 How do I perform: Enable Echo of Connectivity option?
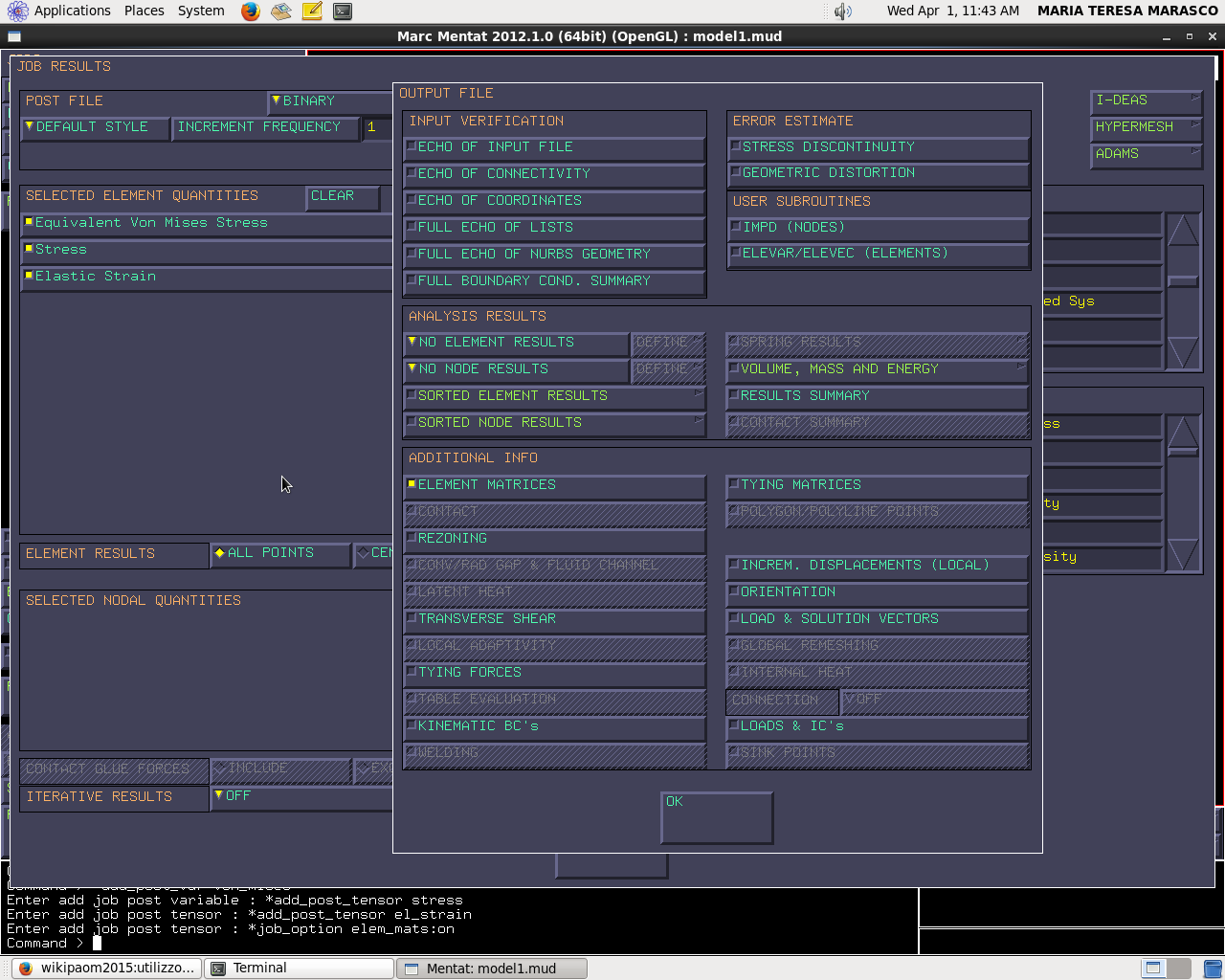555,174
